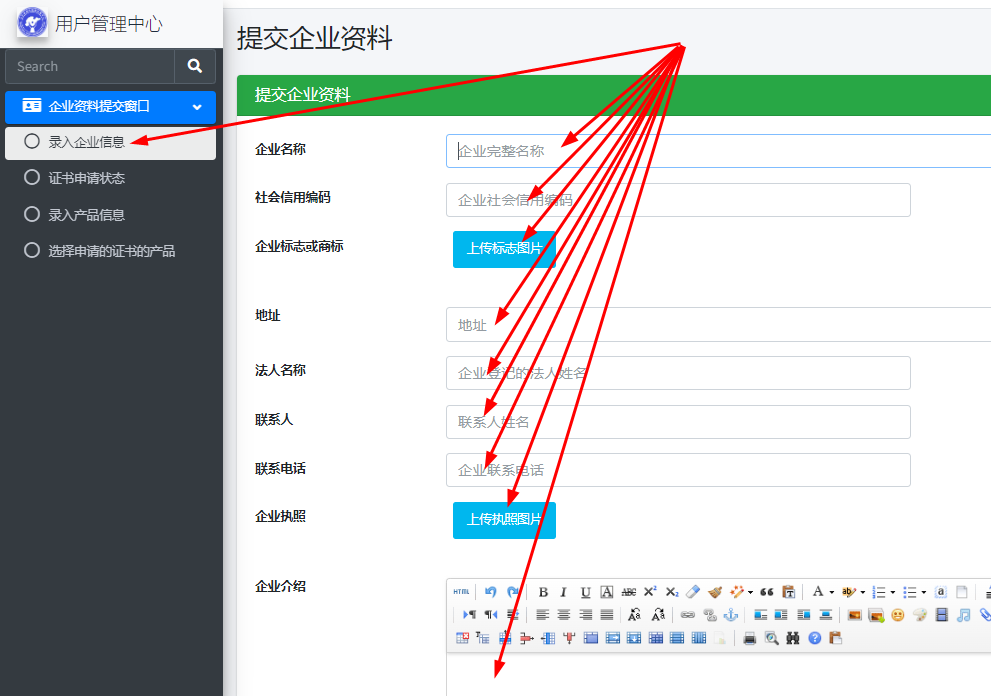The height and width of the screenshot is (696, 991).
Task: Click inside 企业介绍 editor body
Action: (719, 674)
